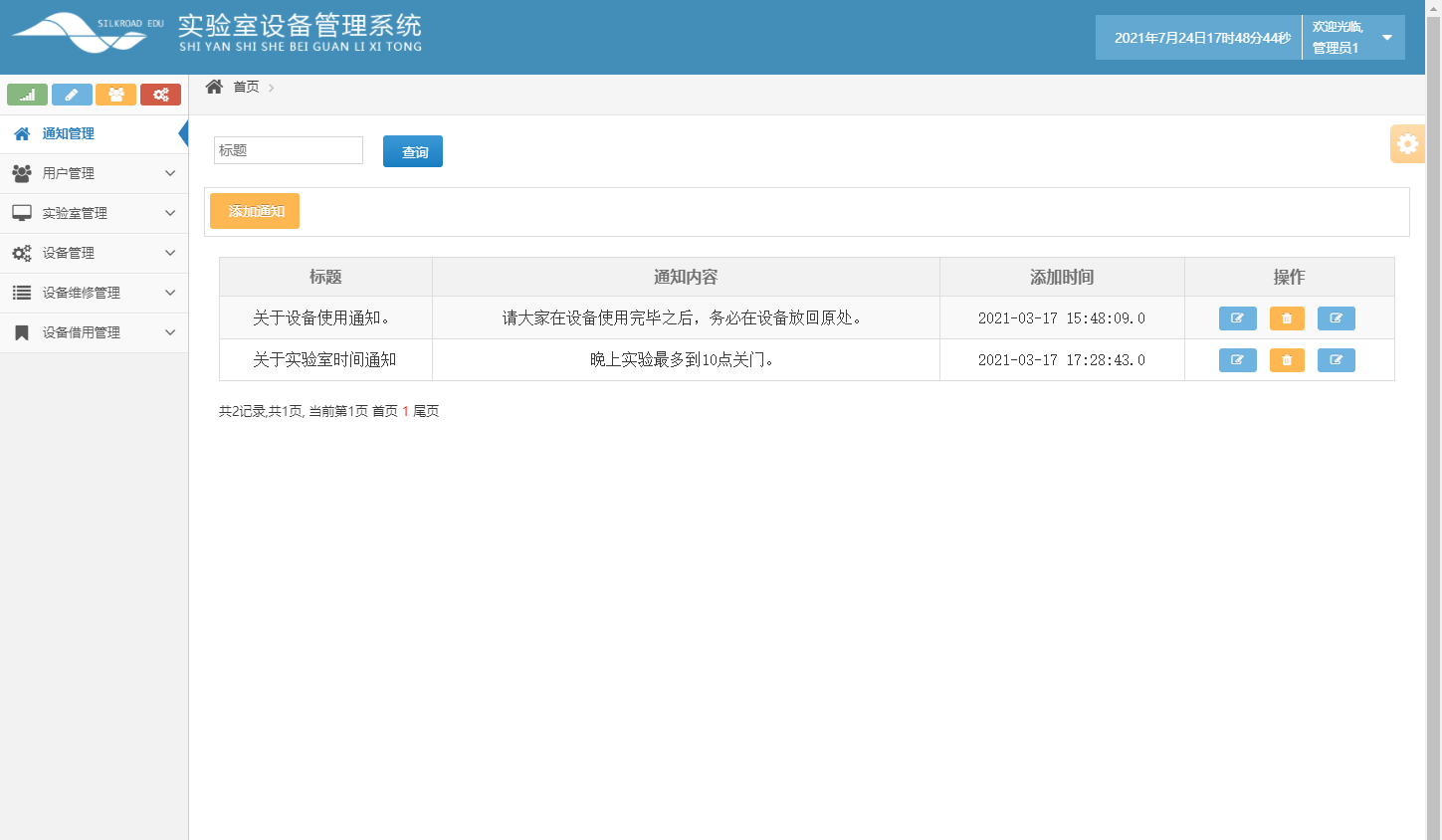Select the green bar chart icon

click(x=27, y=95)
